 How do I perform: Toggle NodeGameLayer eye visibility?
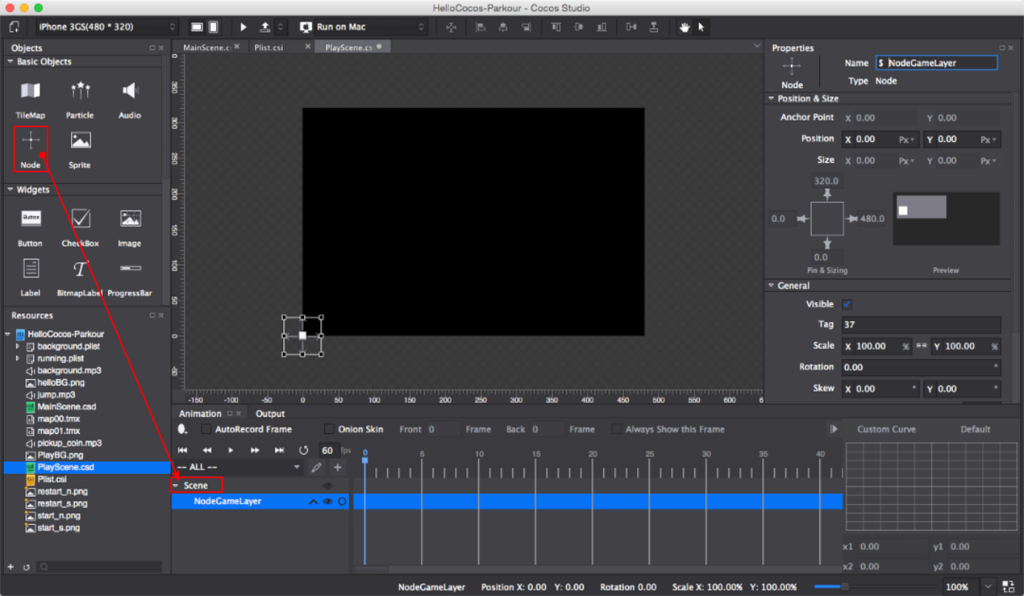point(328,501)
